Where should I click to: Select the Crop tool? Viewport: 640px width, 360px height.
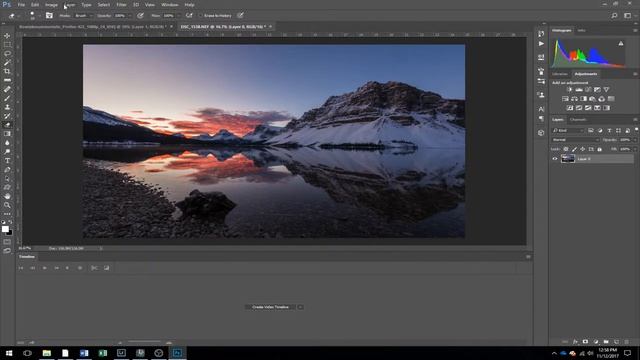coord(7,71)
